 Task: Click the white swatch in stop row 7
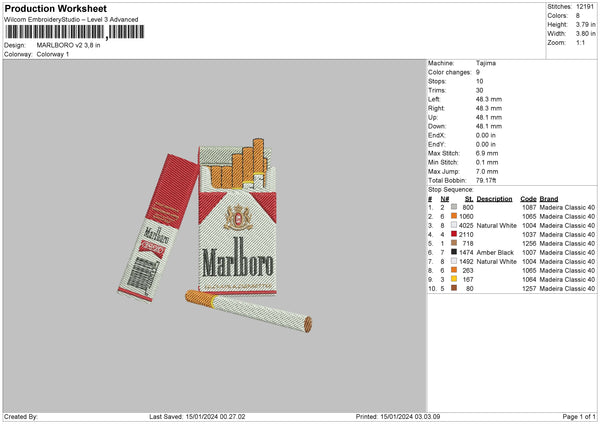[454, 261]
